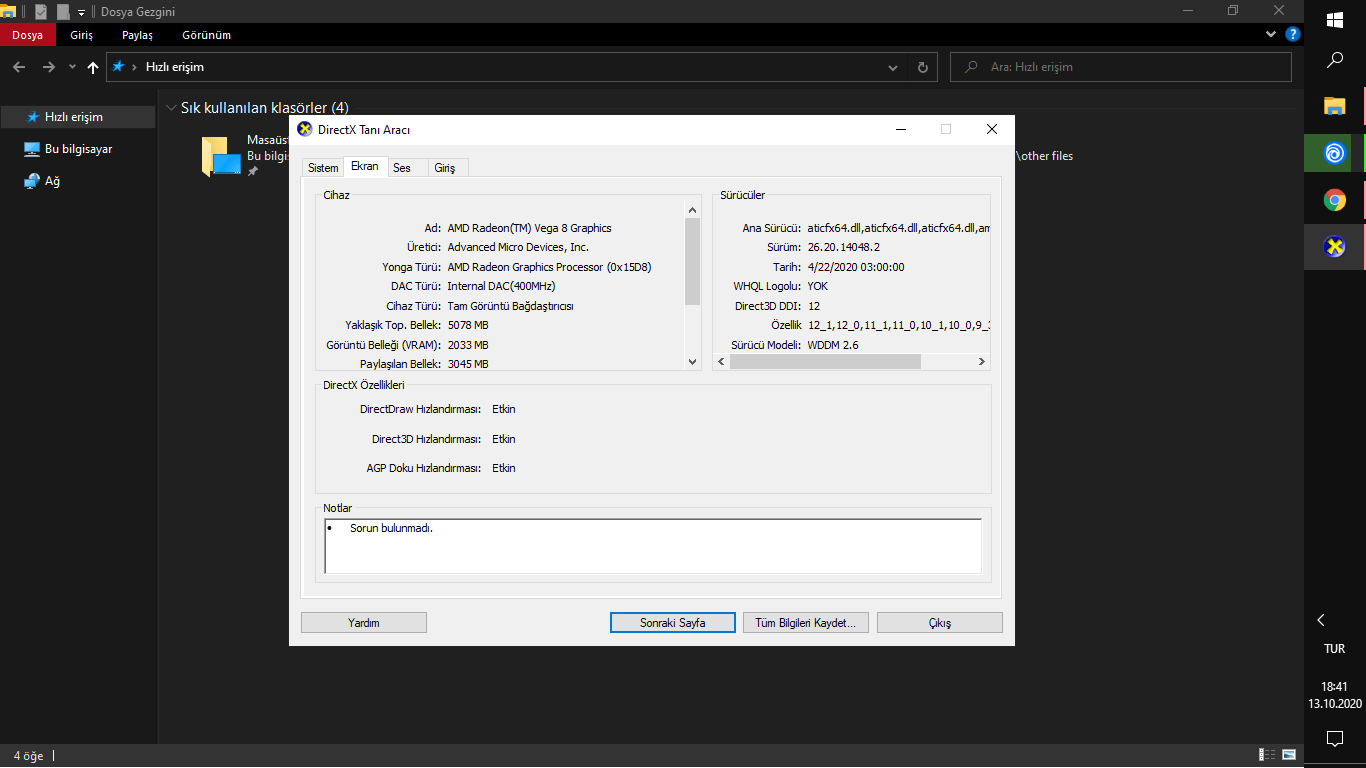Image resolution: width=1366 pixels, height=768 pixels.
Task: Go back in File Explorer
Action: pos(19,67)
